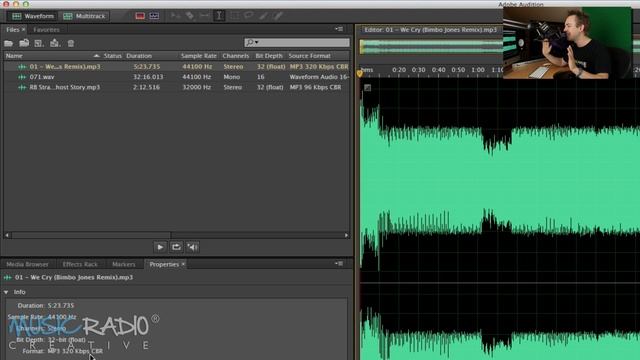Click 0:30 on the timeline ruler
Viewport: 640px width, 360px height.
click(418, 70)
